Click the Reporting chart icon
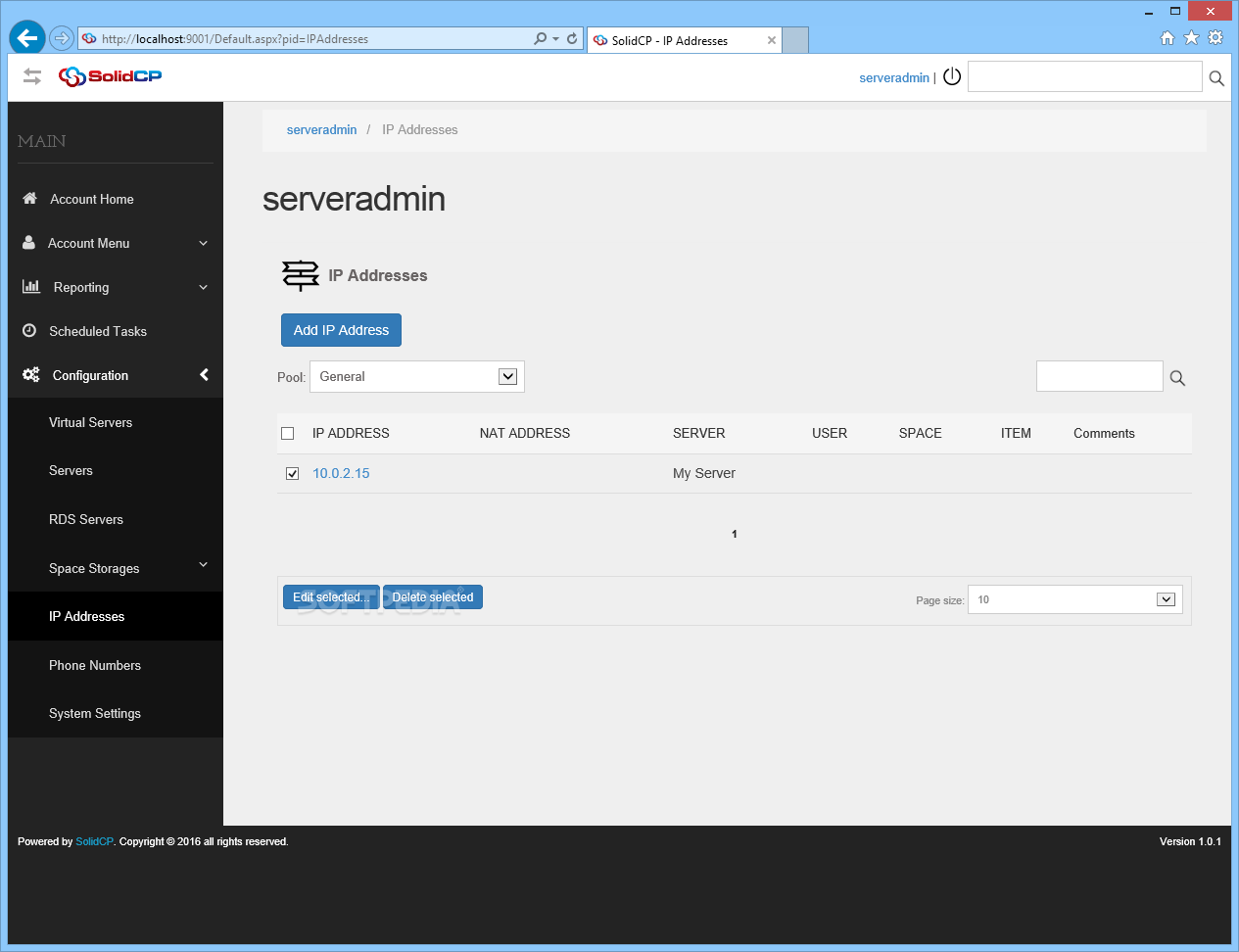The width and height of the screenshot is (1239, 952). [31, 286]
